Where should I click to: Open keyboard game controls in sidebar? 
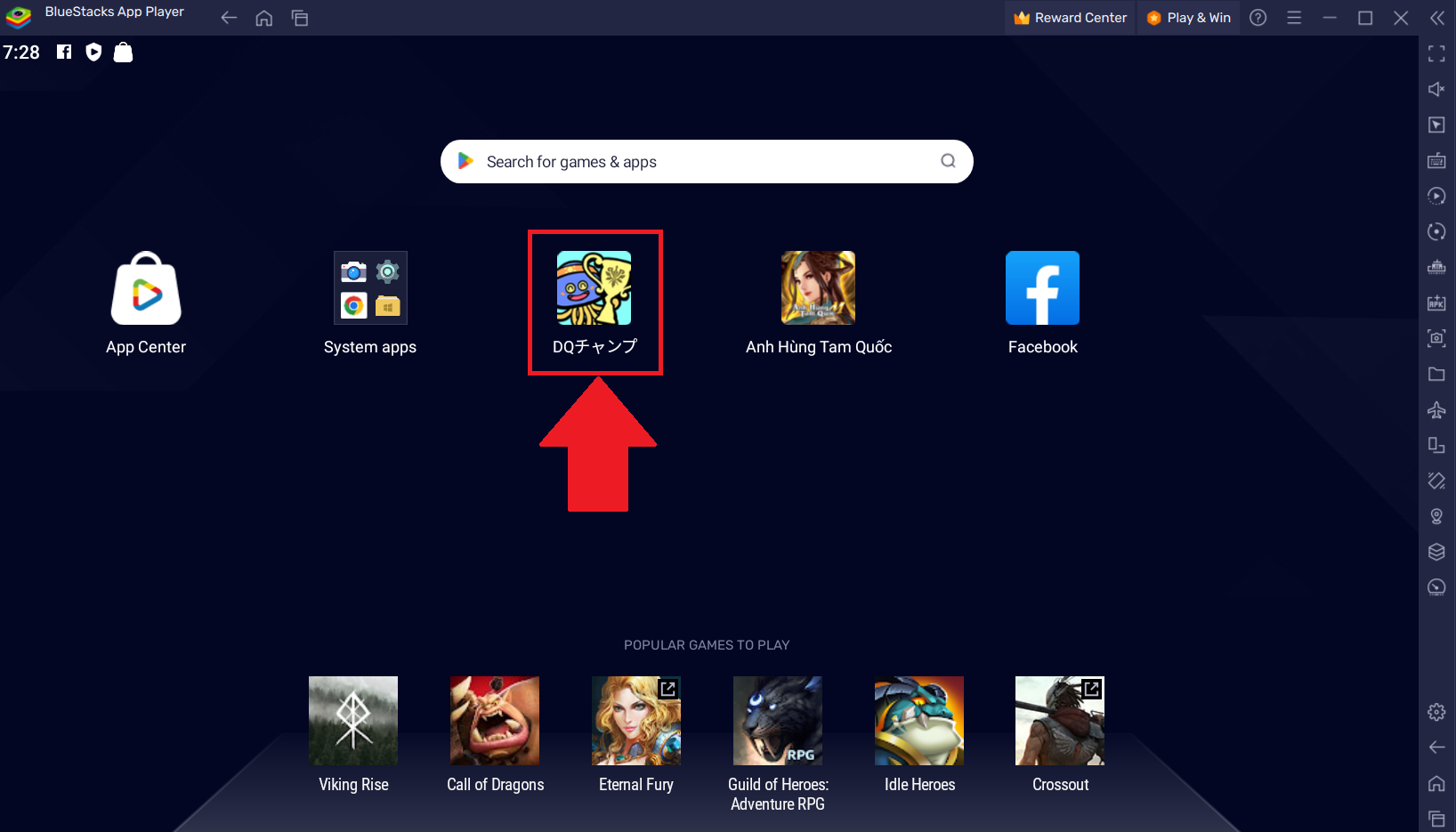tap(1436, 160)
